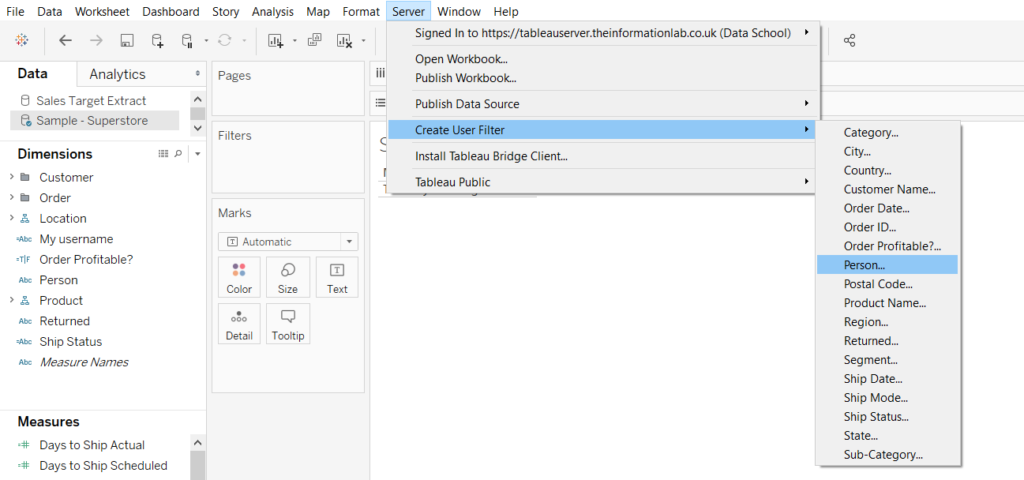Viewport: 1024px width, 480px height.
Task: Select Person... in the user filter submenu
Action: click(864, 265)
